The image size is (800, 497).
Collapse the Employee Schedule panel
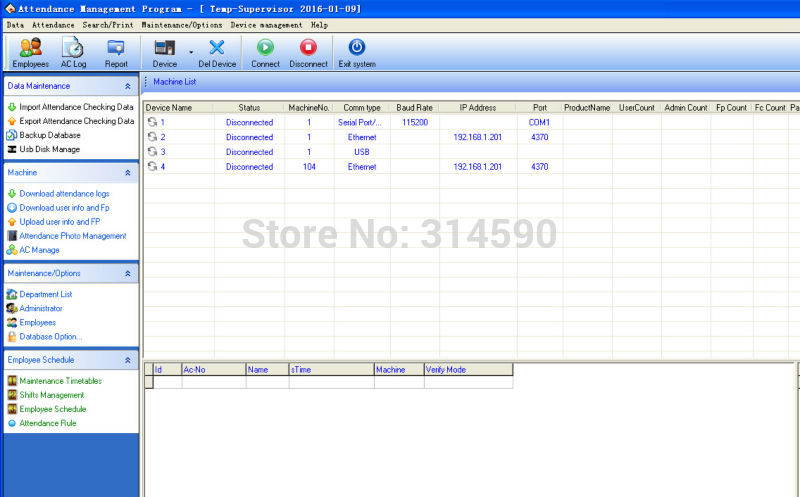tap(127, 360)
